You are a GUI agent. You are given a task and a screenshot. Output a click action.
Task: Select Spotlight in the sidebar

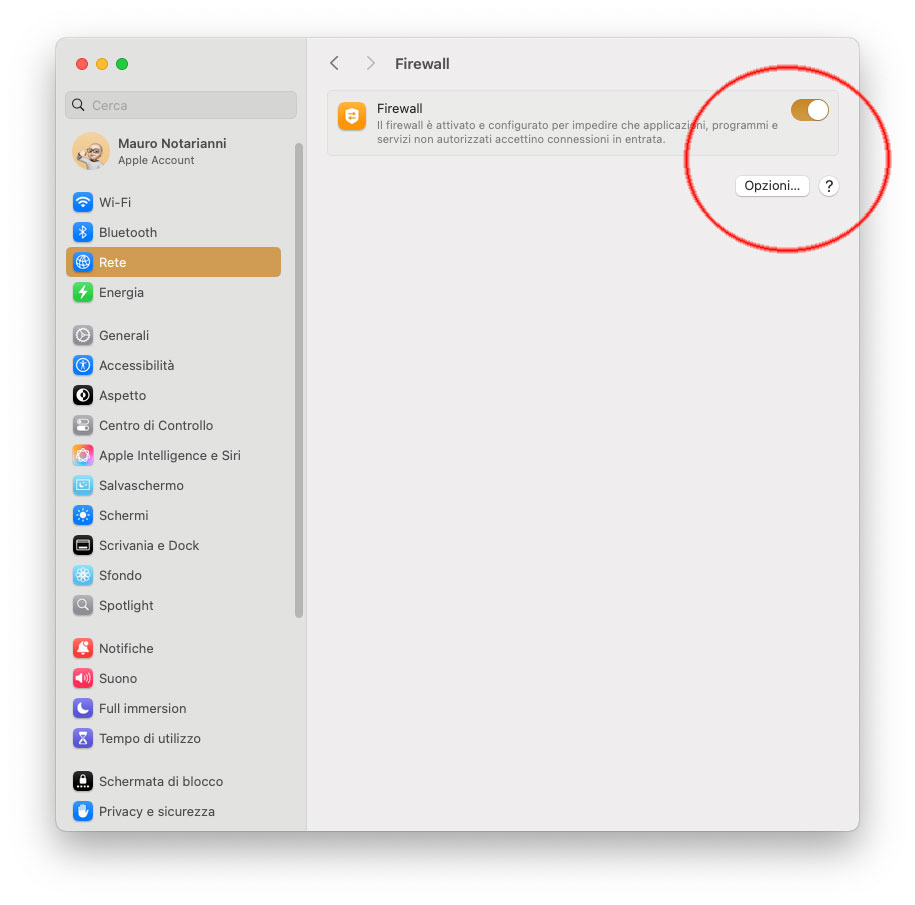click(x=173, y=606)
